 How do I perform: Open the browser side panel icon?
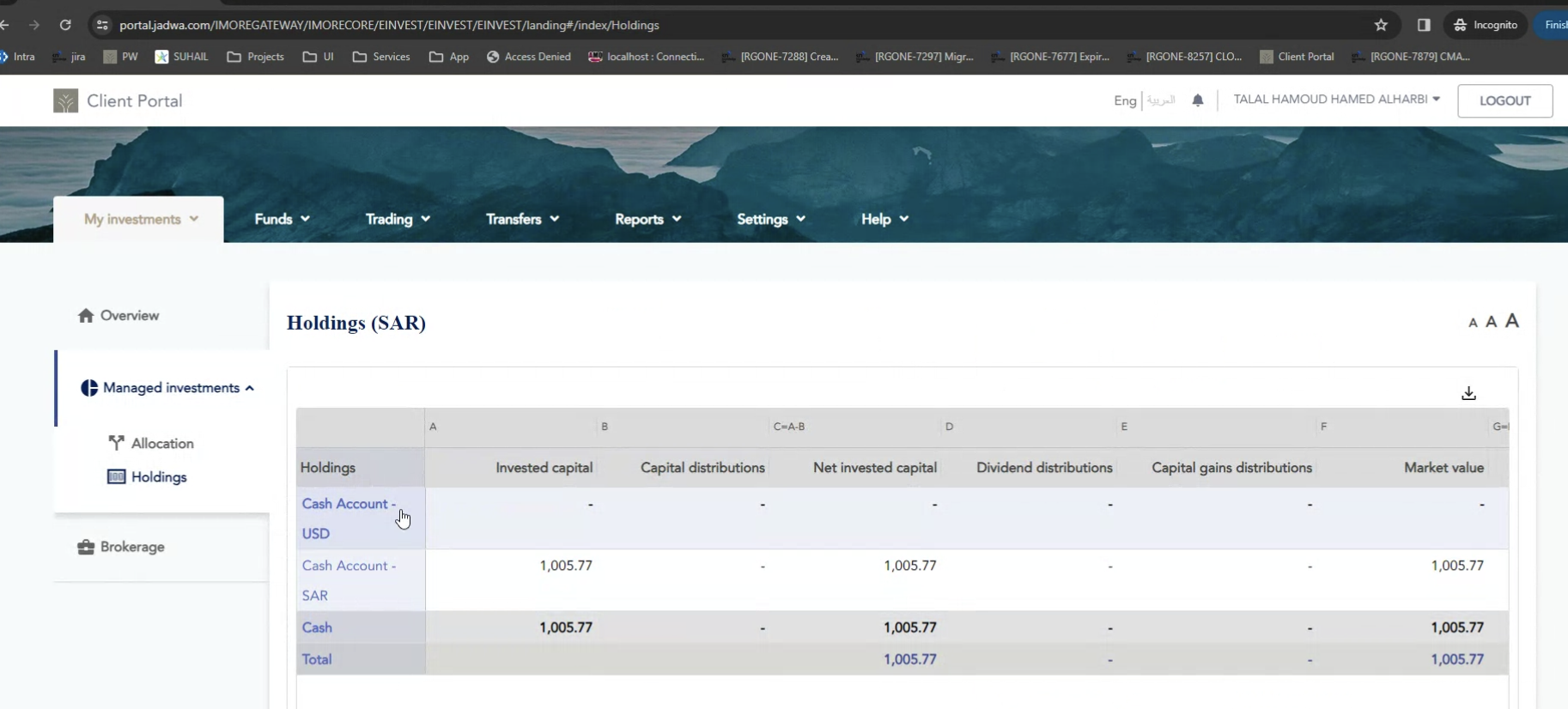1424,25
